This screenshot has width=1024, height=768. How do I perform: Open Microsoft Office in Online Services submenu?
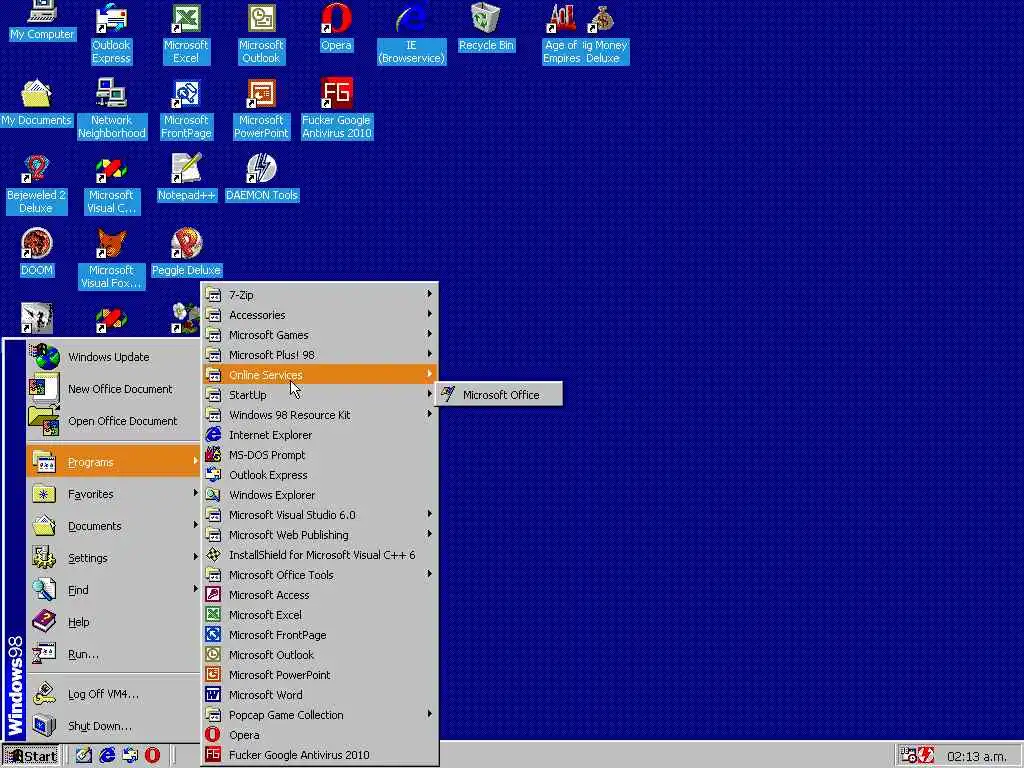click(499, 394)
